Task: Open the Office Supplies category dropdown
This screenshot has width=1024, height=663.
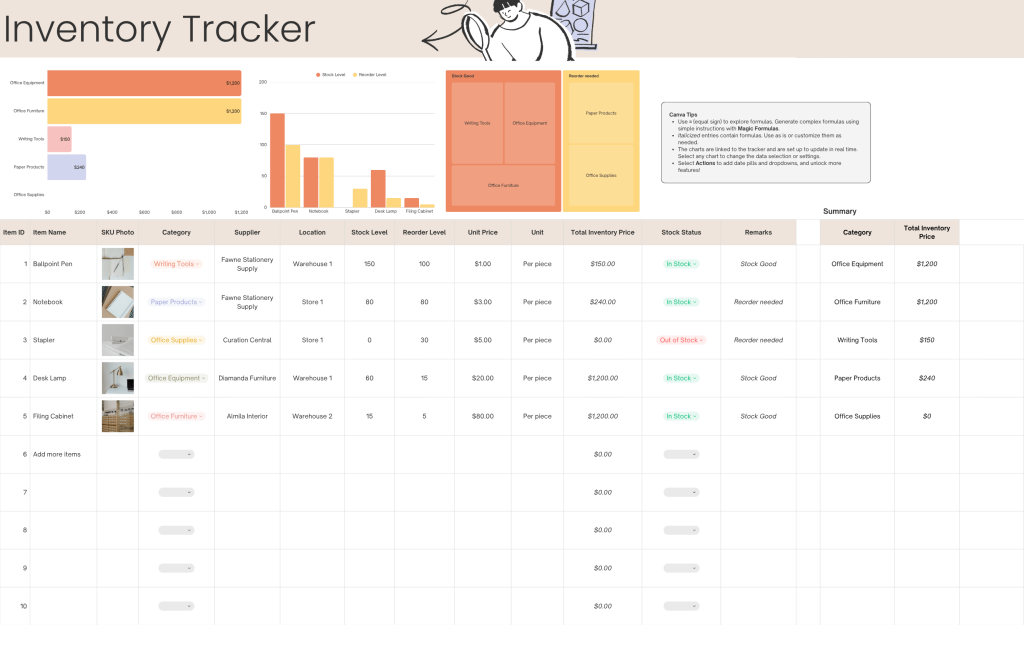Action: point(176,340)
